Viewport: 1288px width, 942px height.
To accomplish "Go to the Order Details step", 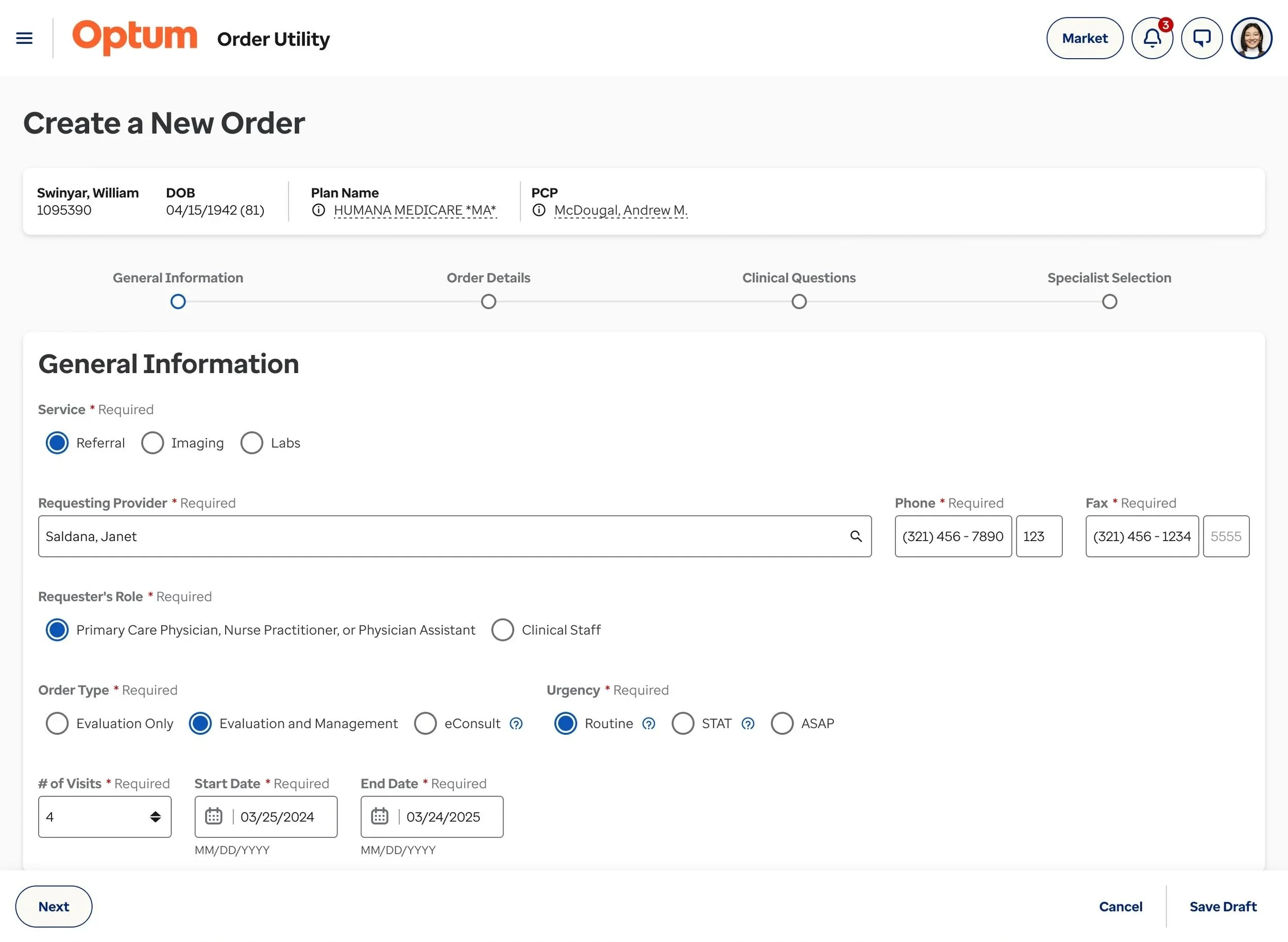I will click(x=488, y=301).
